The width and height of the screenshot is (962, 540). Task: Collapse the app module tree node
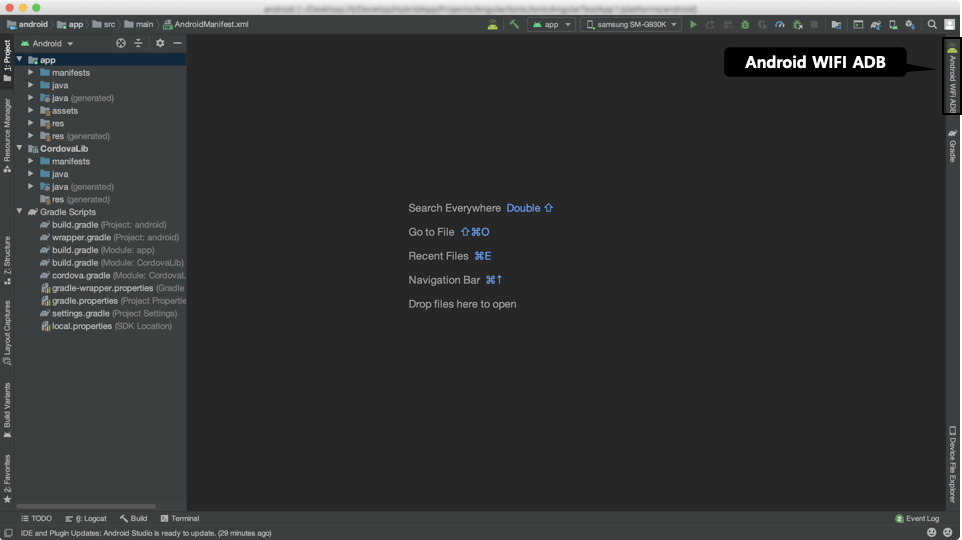pyautogui.click(x=20, y=60)
